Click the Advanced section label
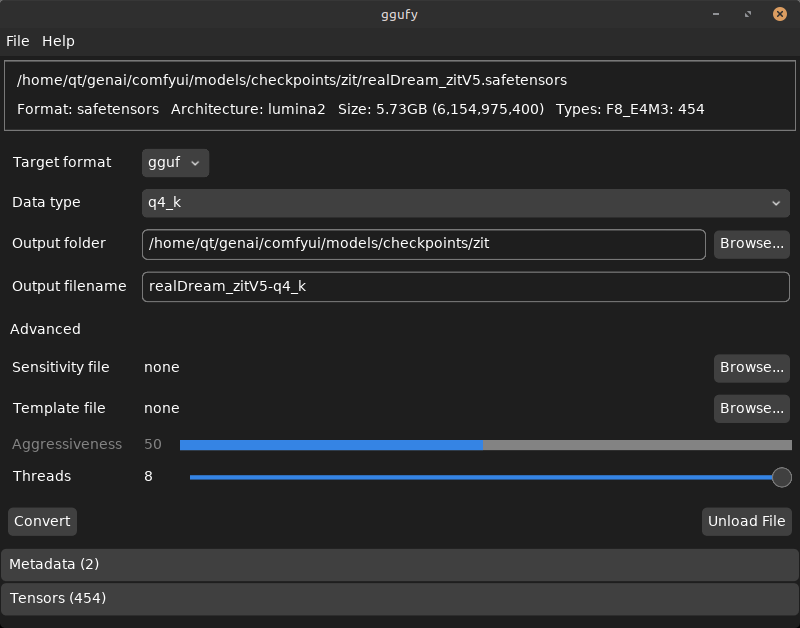Image resolution: width=800 pixels, height=628 pixels. (x=45, y=329)
